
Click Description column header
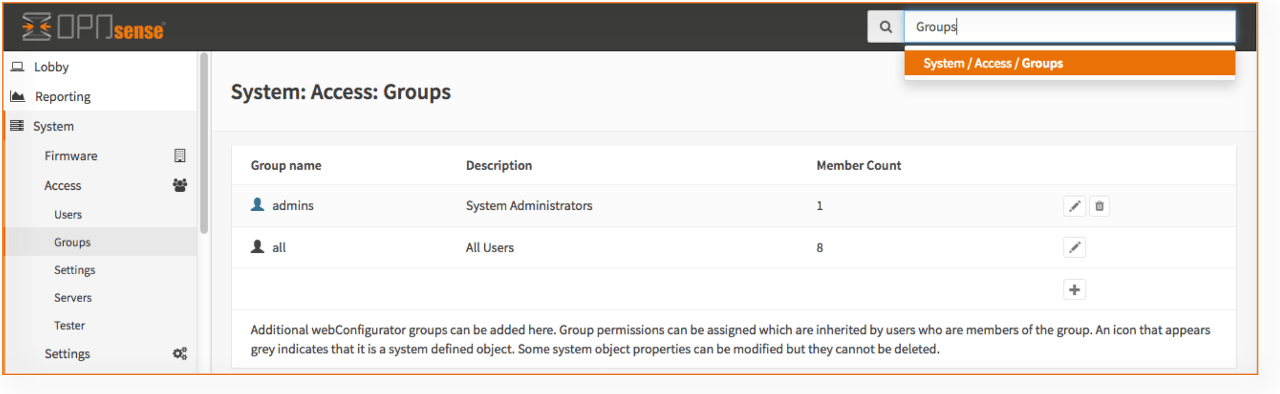(x=499, y=165)
